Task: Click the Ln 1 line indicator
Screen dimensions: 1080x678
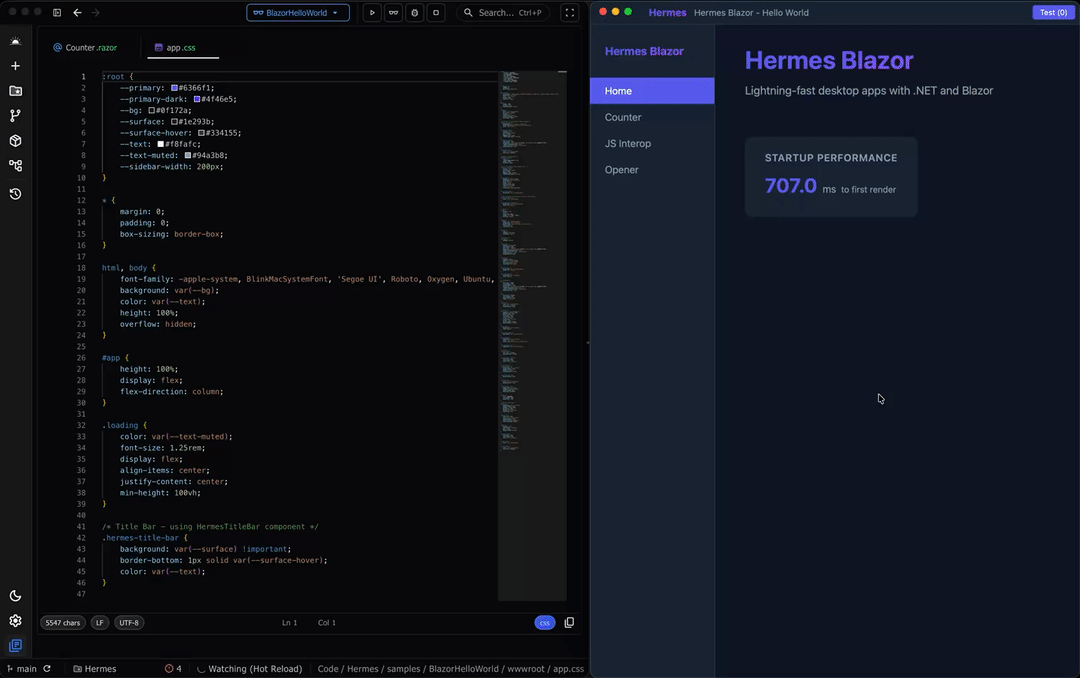Action: (289, 623)
